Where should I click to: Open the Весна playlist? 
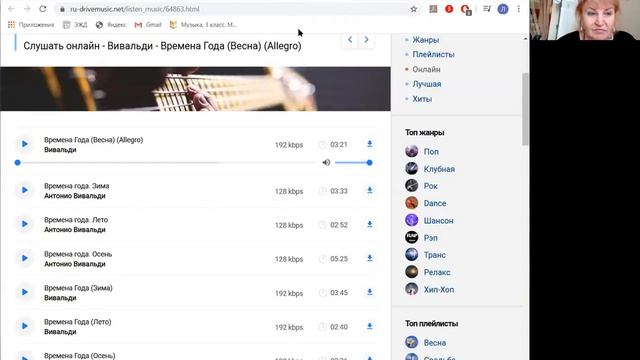pos(435,343)
